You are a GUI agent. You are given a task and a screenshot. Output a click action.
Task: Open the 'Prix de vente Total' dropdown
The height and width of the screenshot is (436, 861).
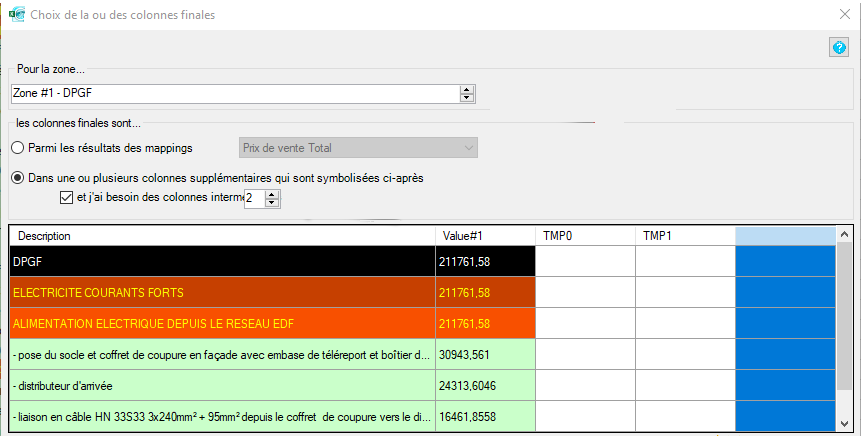tap(359, 148)
